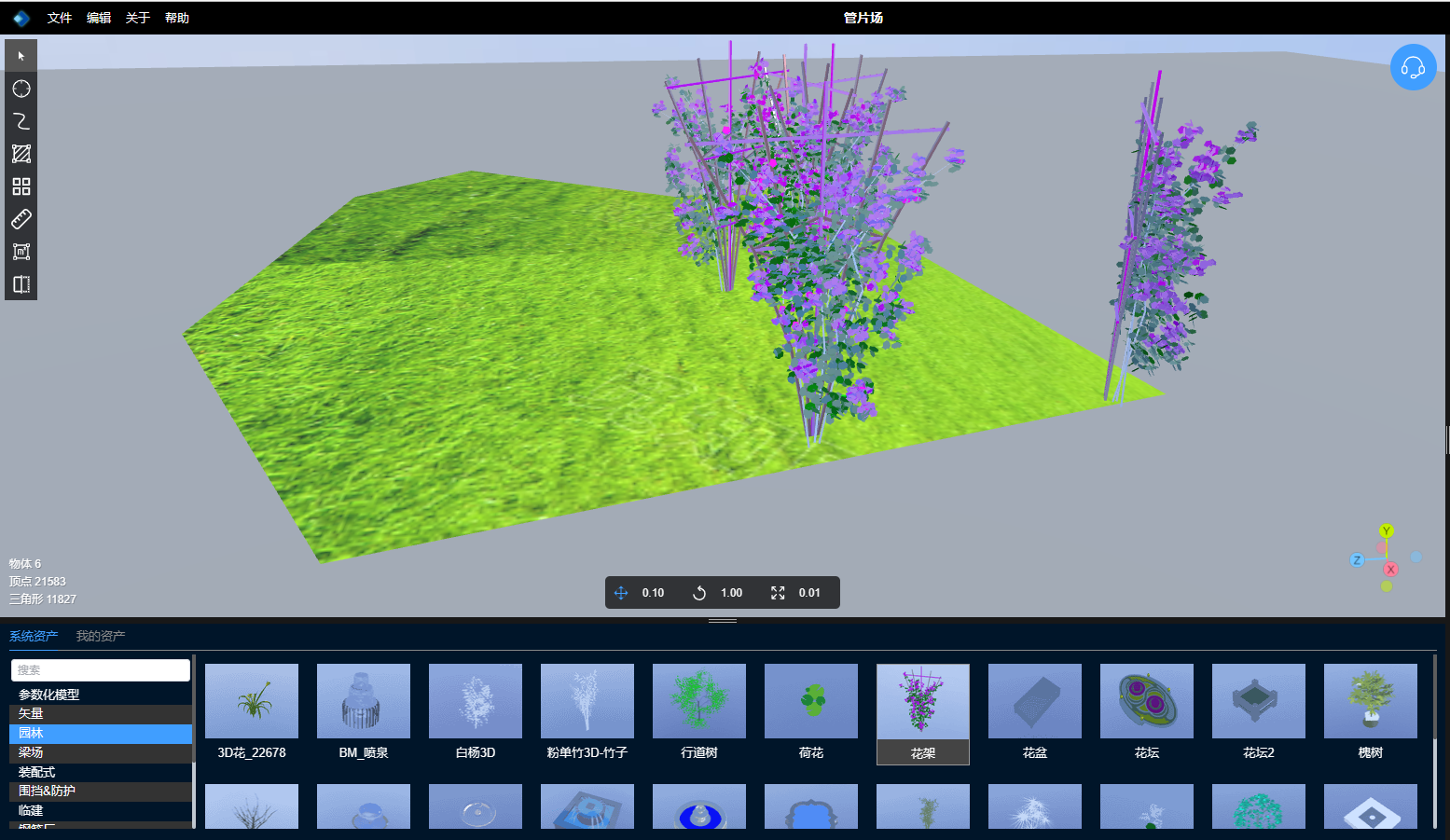Screen dimensions: 1450x840
Task: Open the customer support headset button
Action: point(1413,67)
